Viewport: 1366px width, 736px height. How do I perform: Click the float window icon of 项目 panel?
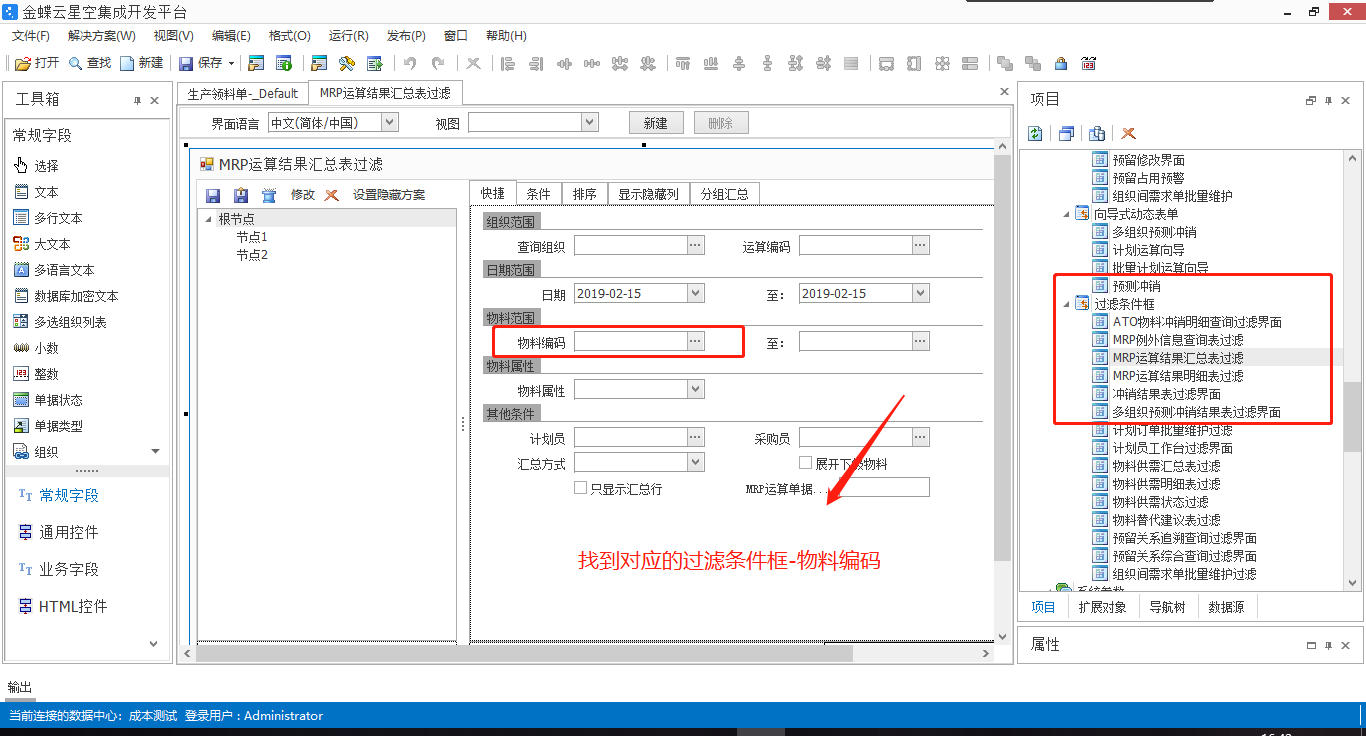coord(1311,101)
